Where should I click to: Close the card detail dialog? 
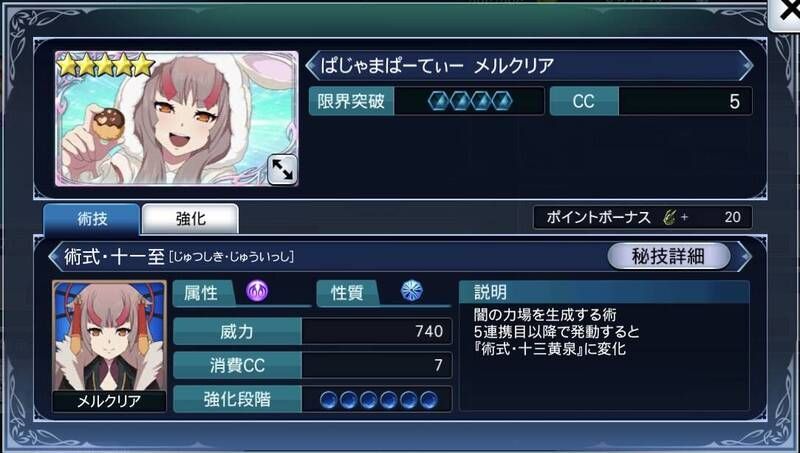coord(787,13)
